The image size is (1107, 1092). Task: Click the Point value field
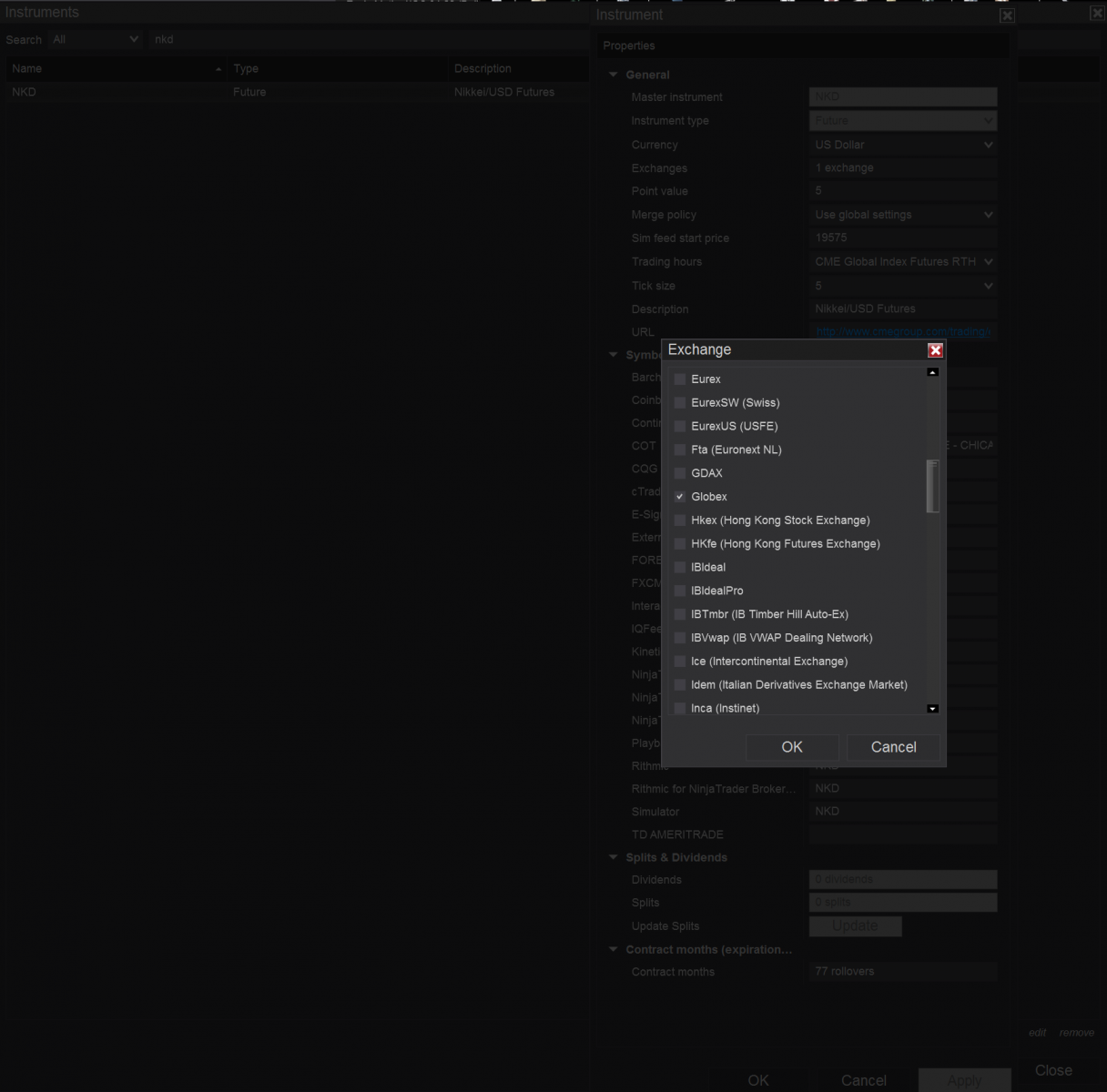click(x=903, y=191)
